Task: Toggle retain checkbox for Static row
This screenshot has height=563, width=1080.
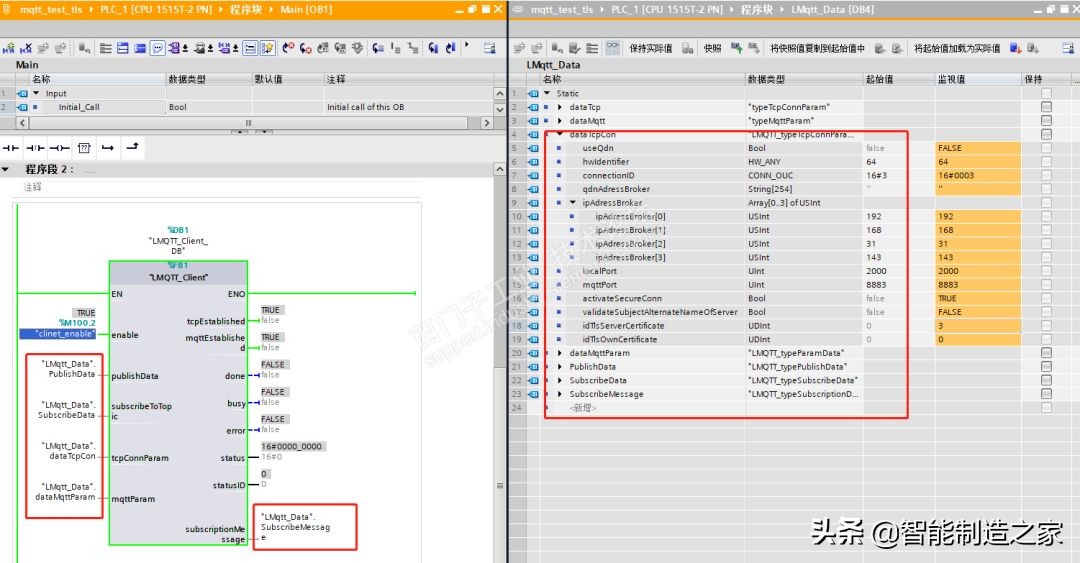Action: pyautogui.click(x=1046, y=93)
